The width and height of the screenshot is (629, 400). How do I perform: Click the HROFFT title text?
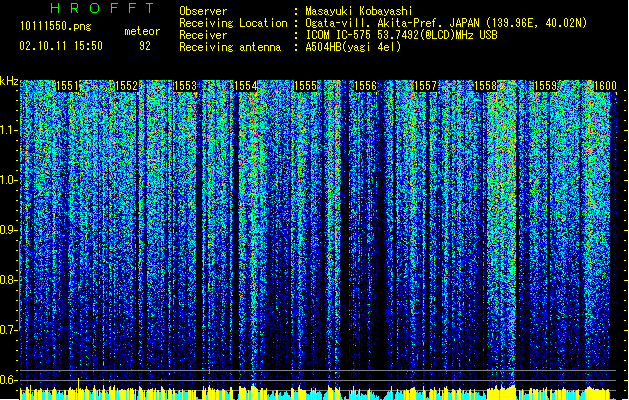(103, 8)
